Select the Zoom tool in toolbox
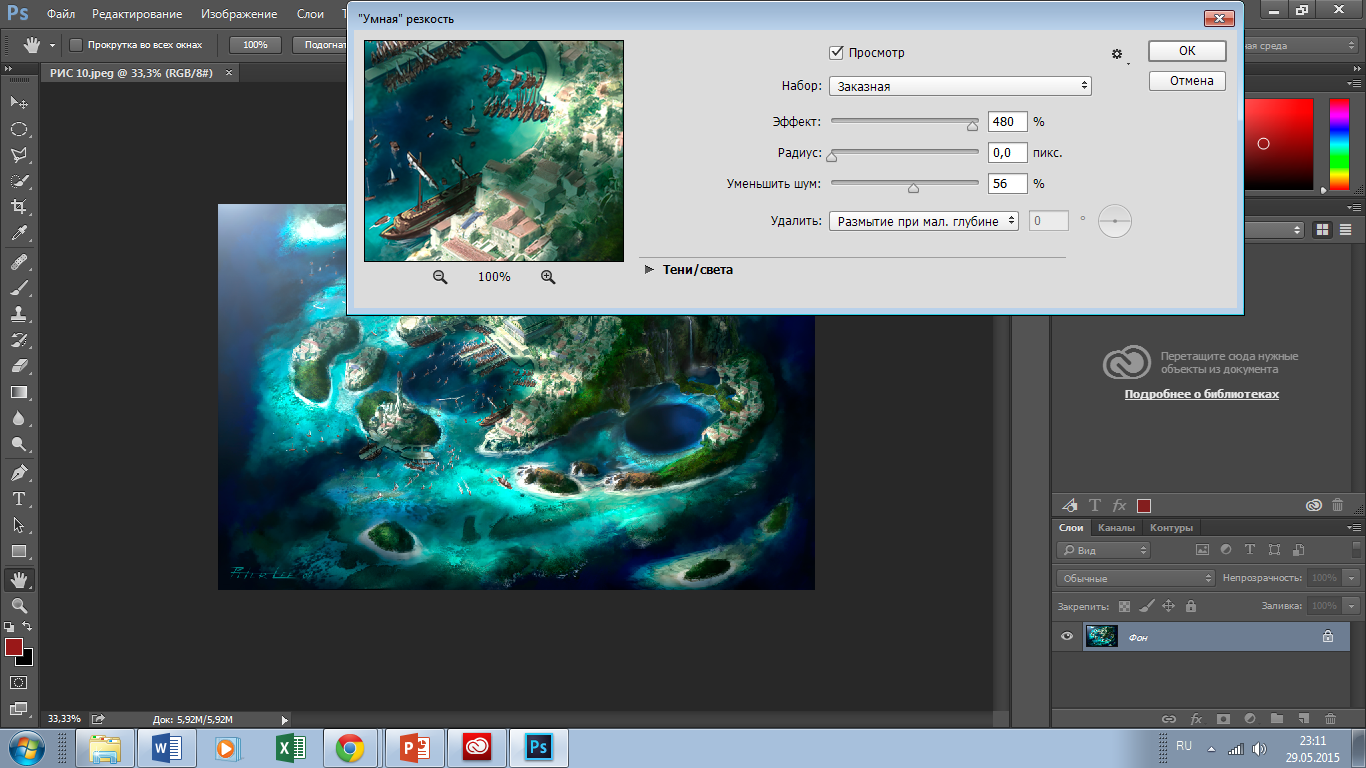 (x=19, y=605)
